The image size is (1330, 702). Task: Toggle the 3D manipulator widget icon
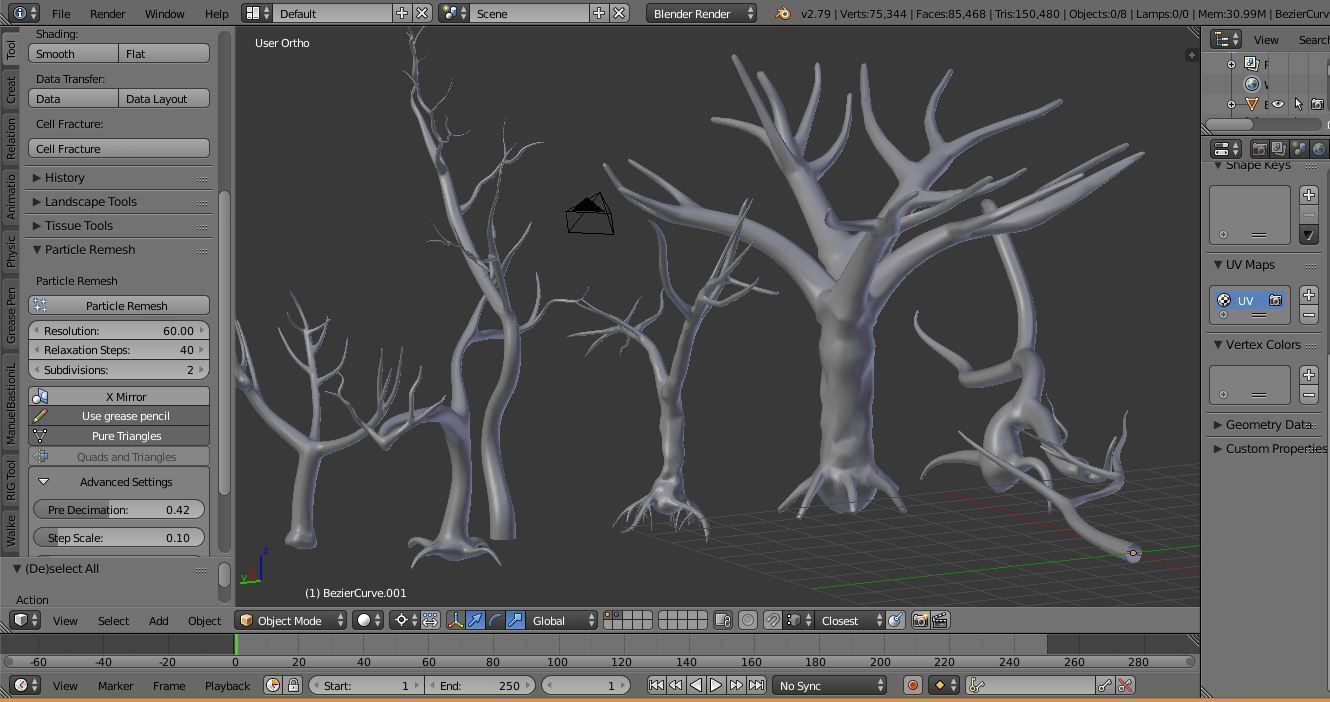tap(456, 620)
